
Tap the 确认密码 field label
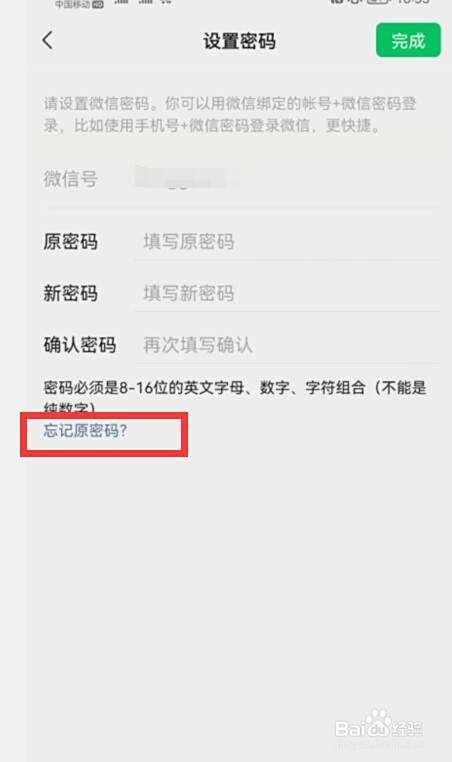(80, 345)
